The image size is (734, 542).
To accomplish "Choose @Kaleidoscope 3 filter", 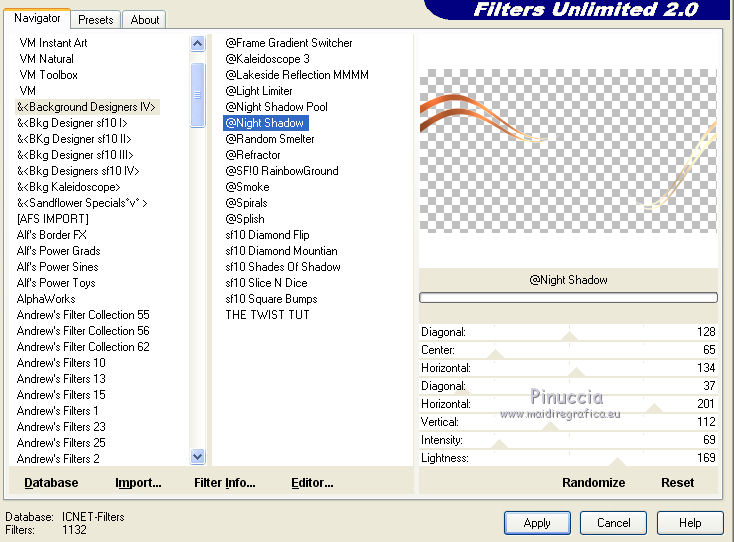I will 267,59.
